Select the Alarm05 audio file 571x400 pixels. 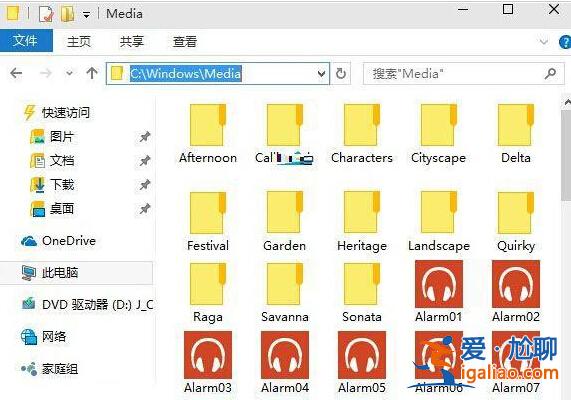pos(362,362)
